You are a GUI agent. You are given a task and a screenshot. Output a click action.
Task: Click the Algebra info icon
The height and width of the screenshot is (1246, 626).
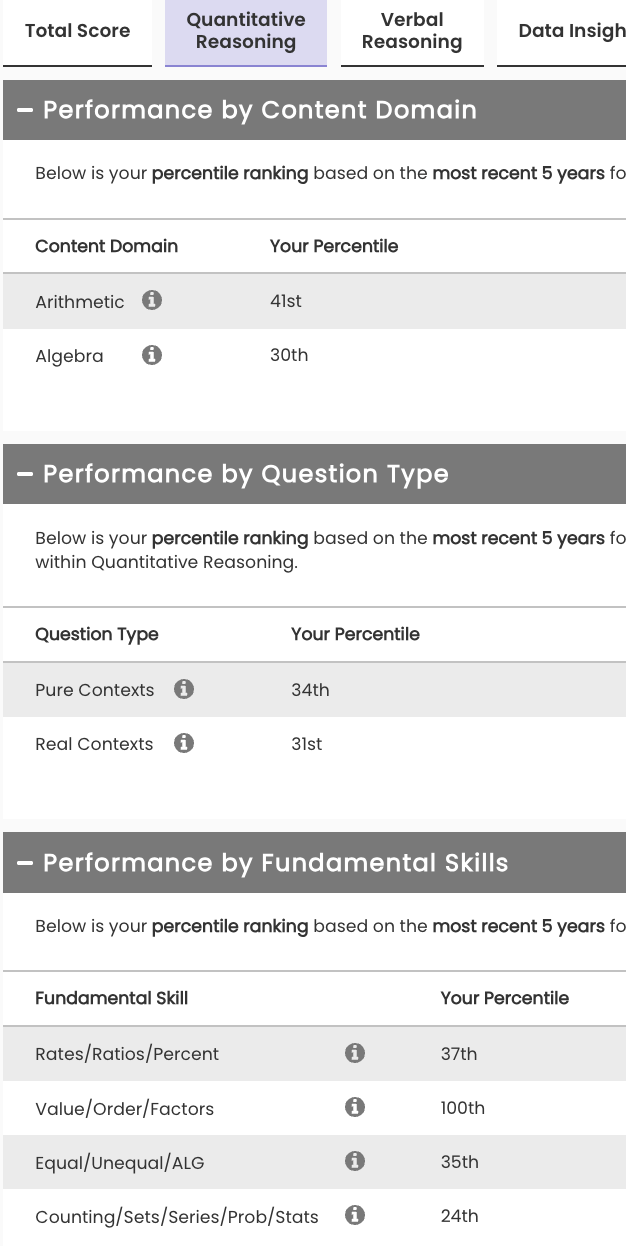pyautogui.click(x=152, y=354)
